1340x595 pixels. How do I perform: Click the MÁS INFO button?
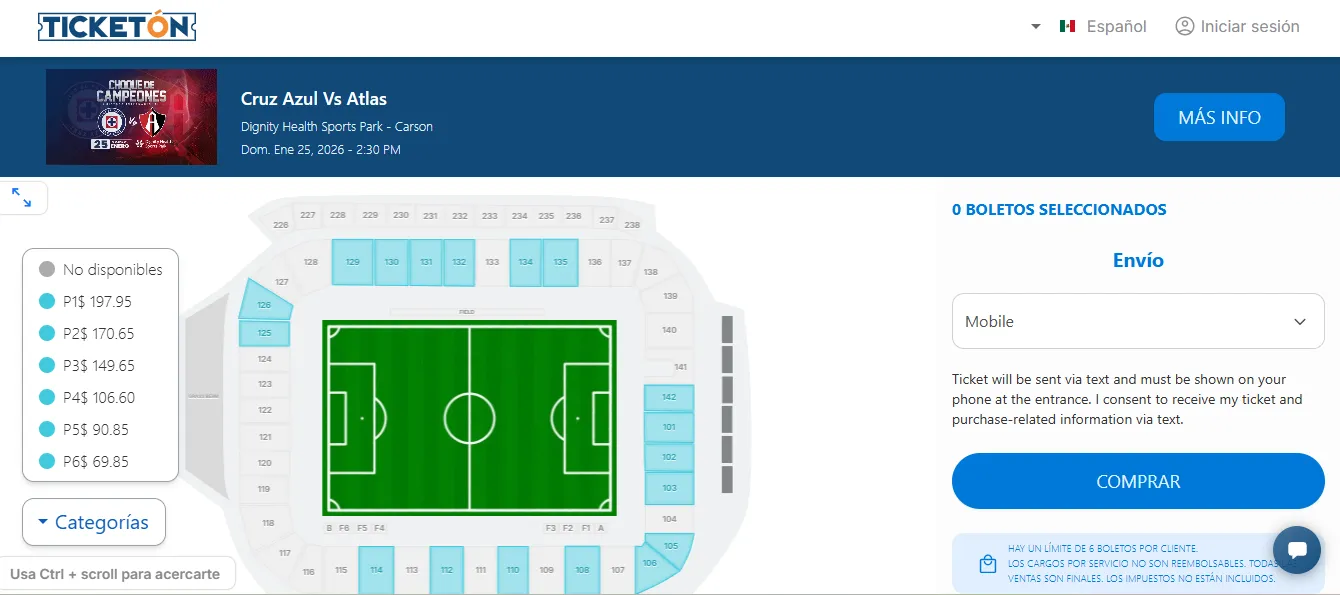point(1219,116)
